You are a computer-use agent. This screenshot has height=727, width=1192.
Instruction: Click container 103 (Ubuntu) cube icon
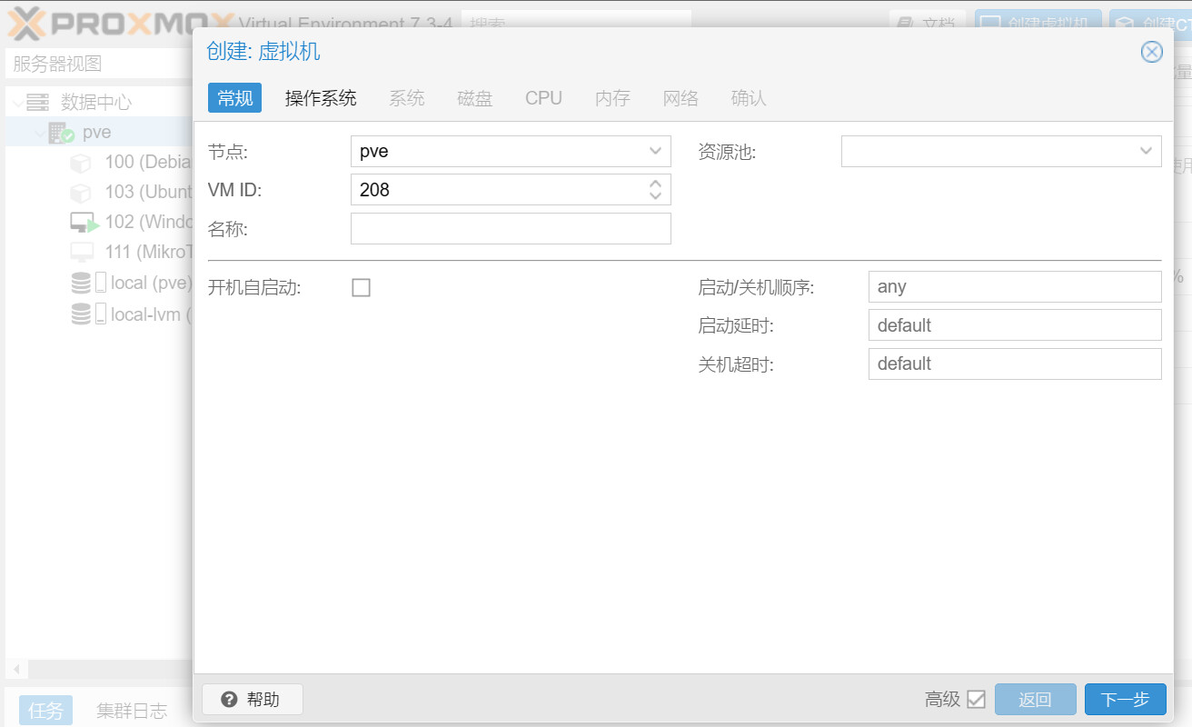click(x=81, y=192)
